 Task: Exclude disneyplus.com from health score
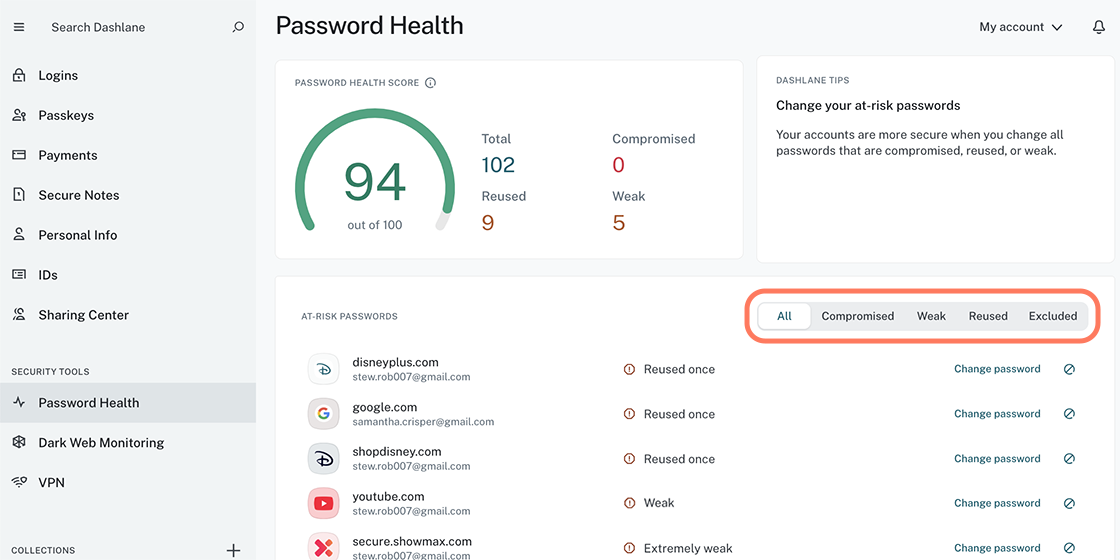1069,369
